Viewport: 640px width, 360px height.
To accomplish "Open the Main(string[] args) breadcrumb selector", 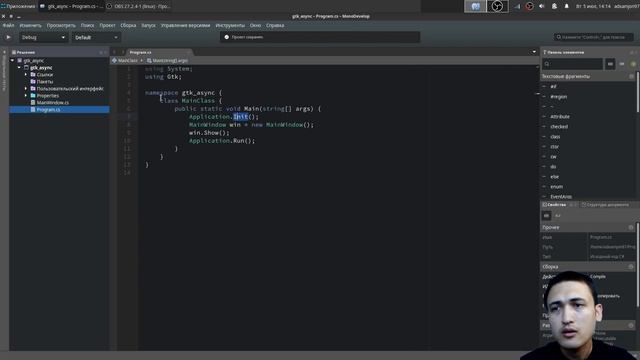I will click(167, 60).
